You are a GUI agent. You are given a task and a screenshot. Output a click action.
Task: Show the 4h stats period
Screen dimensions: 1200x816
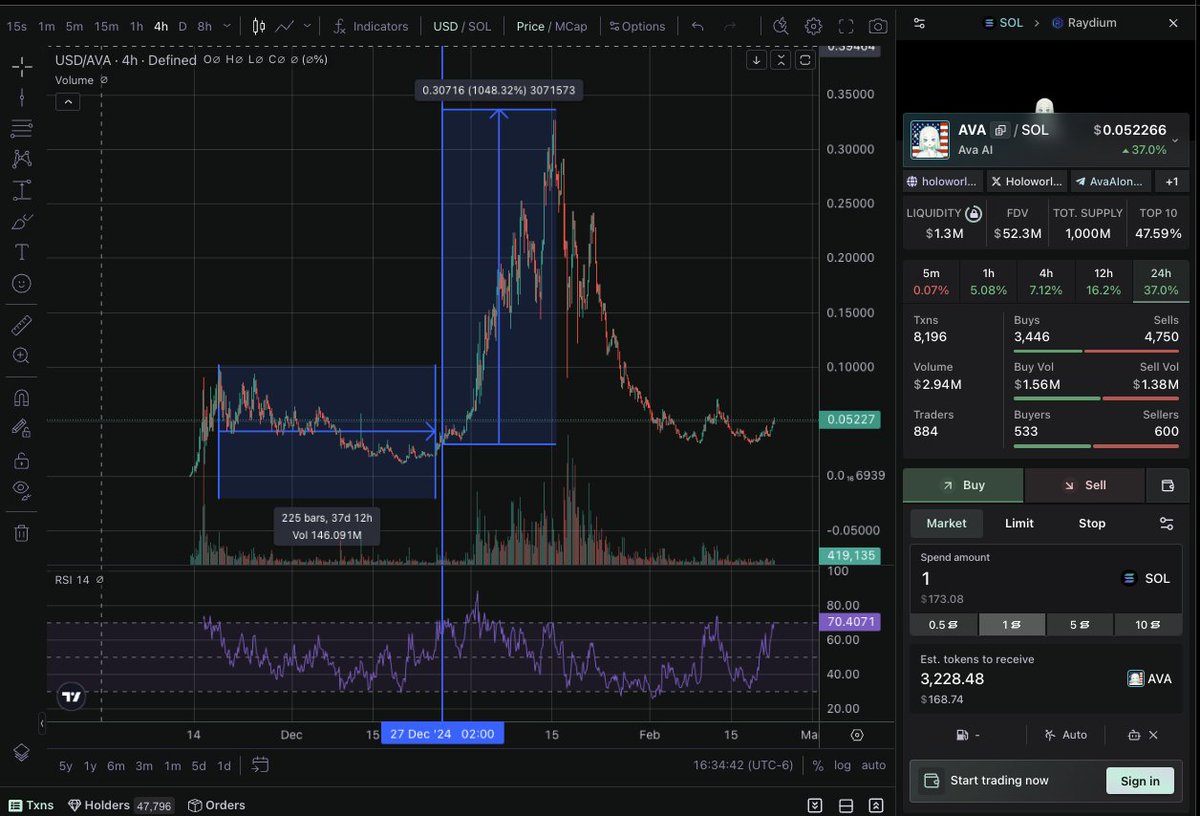point(1045,281)
